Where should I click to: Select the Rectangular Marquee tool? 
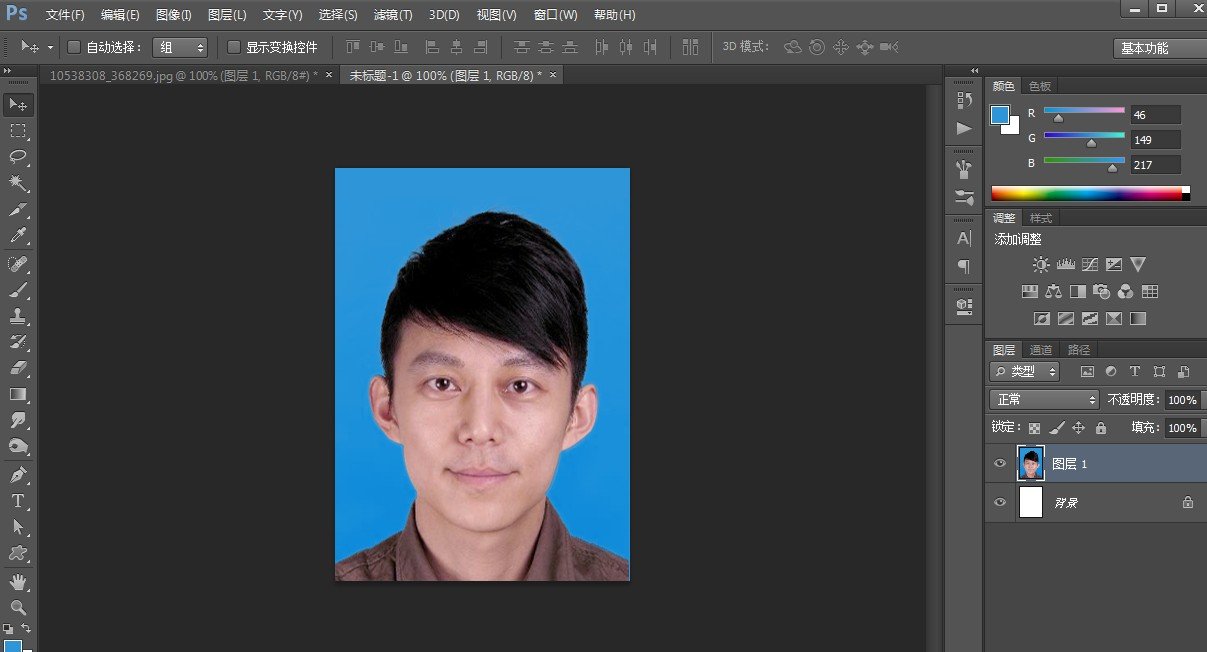(18, 131)
